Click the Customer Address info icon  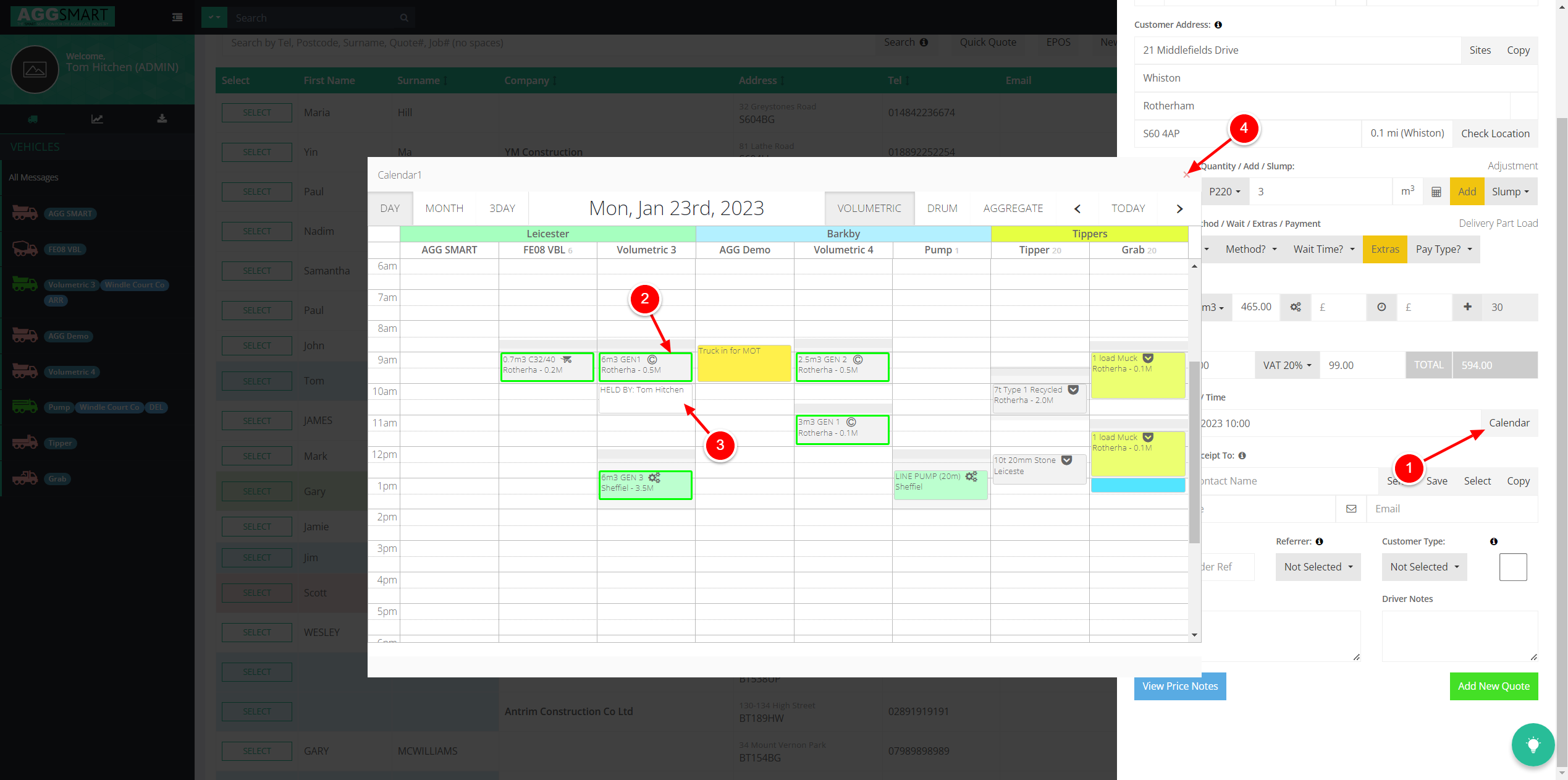(x=1218, y=25)
